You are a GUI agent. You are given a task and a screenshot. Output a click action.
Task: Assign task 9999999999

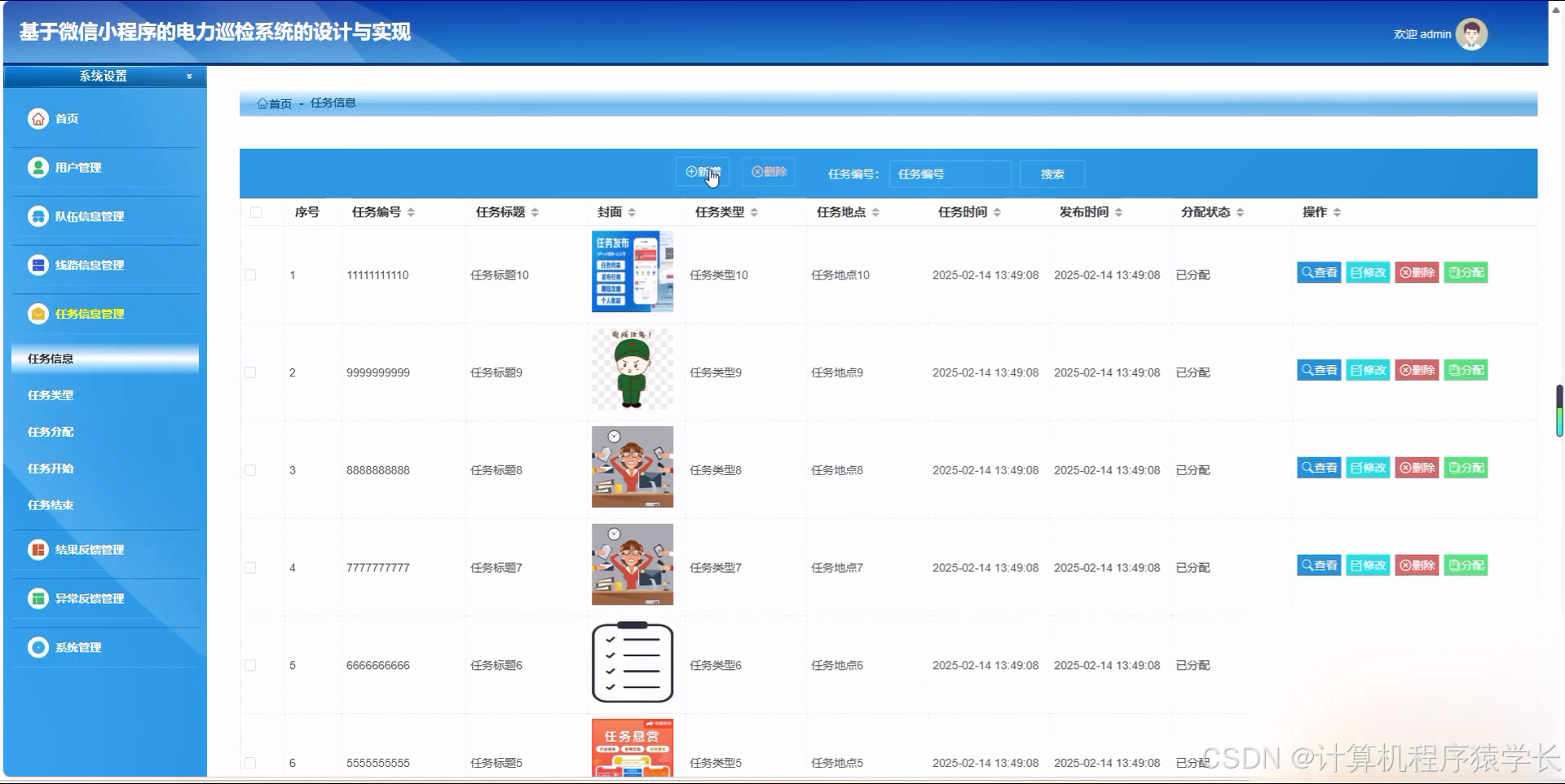coord(1466,370)
